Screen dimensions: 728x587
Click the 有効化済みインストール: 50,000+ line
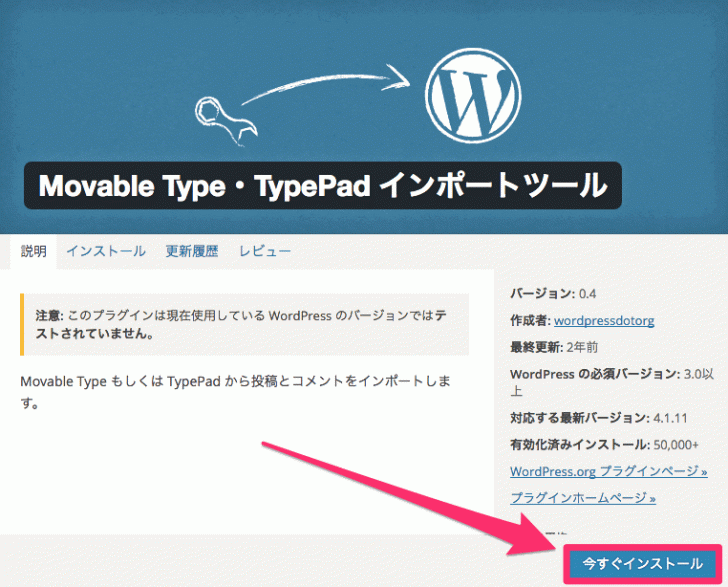604,444
